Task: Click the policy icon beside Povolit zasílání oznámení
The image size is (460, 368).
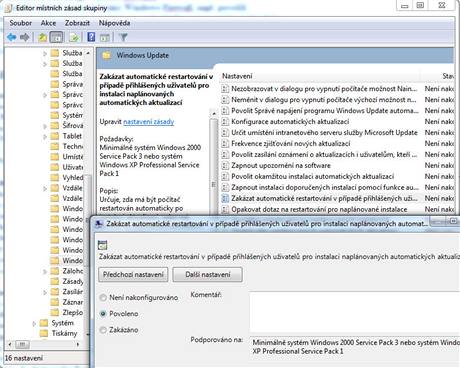Action: point(225,155)
